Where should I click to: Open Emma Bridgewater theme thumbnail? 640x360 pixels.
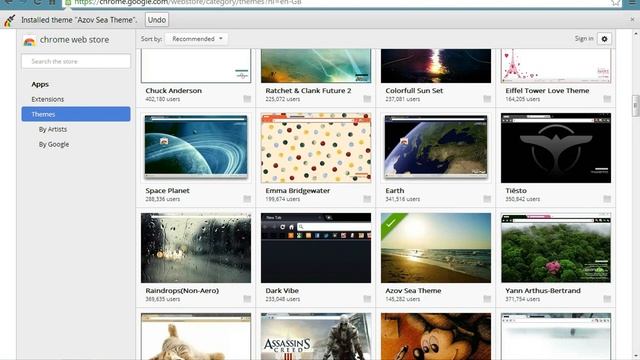tap(316, 148)
